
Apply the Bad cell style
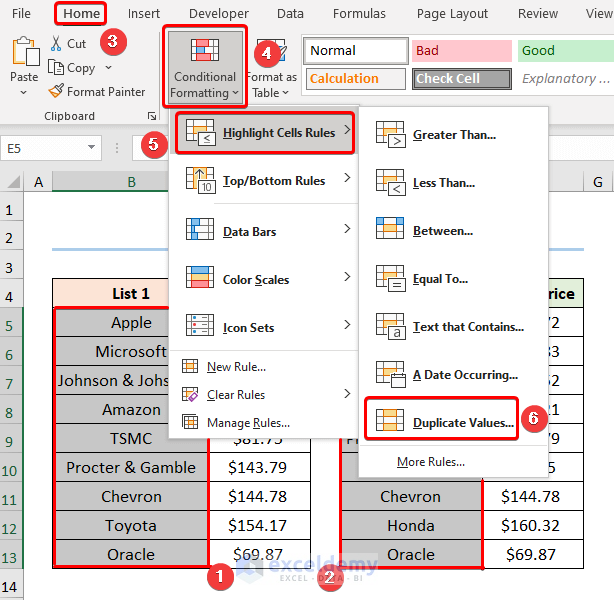[462, 51]
